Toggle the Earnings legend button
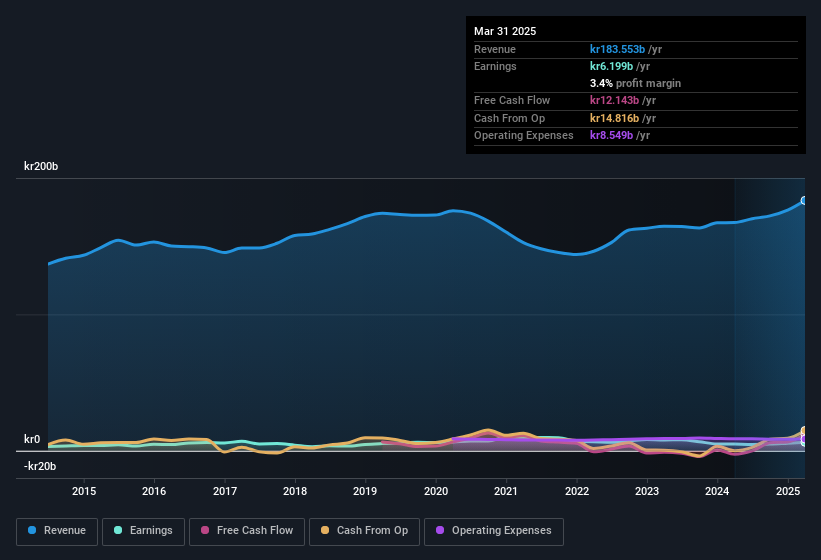 point(143,532)
